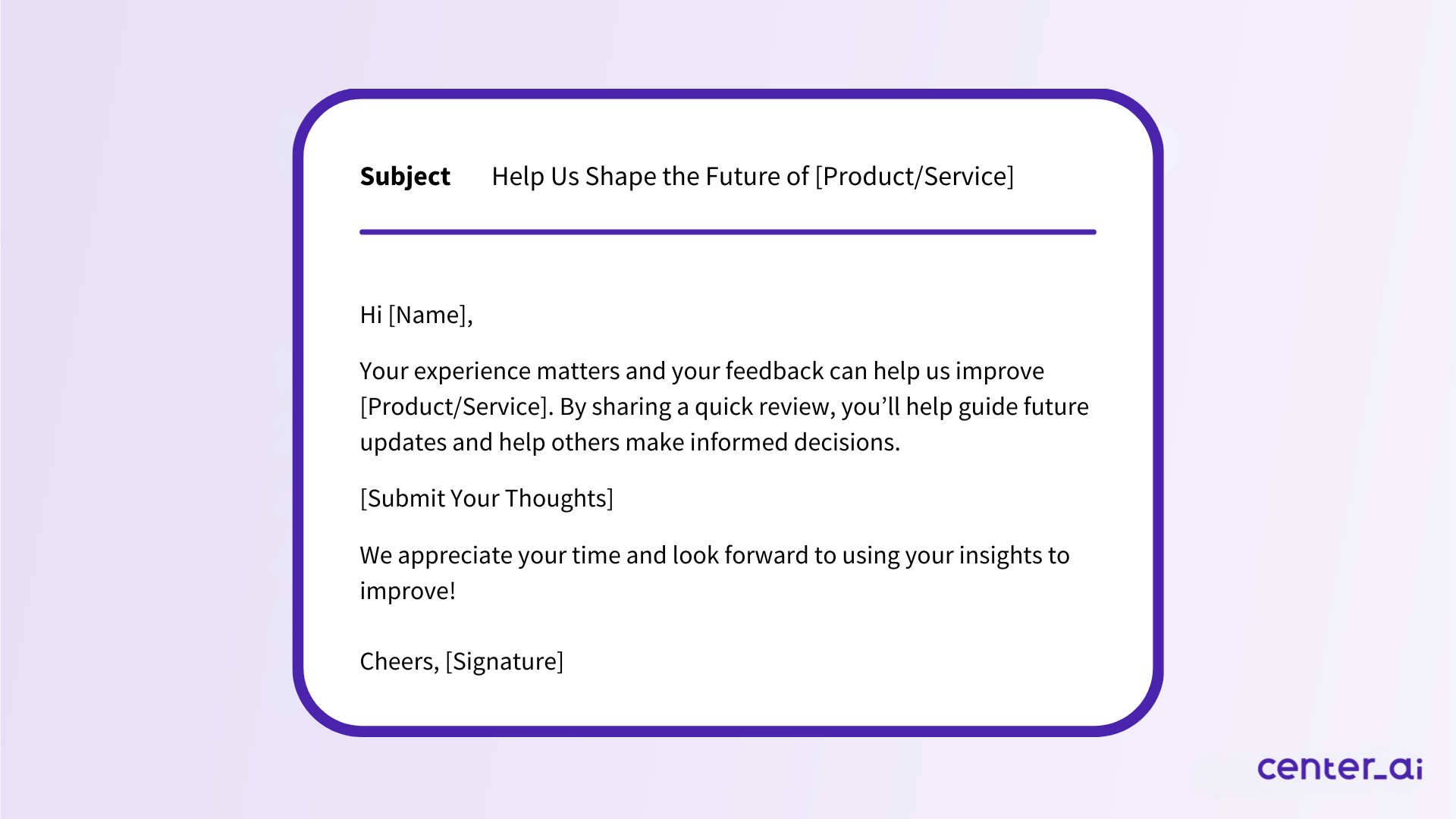Click the purple divider line below Subject

click(728, 230)
